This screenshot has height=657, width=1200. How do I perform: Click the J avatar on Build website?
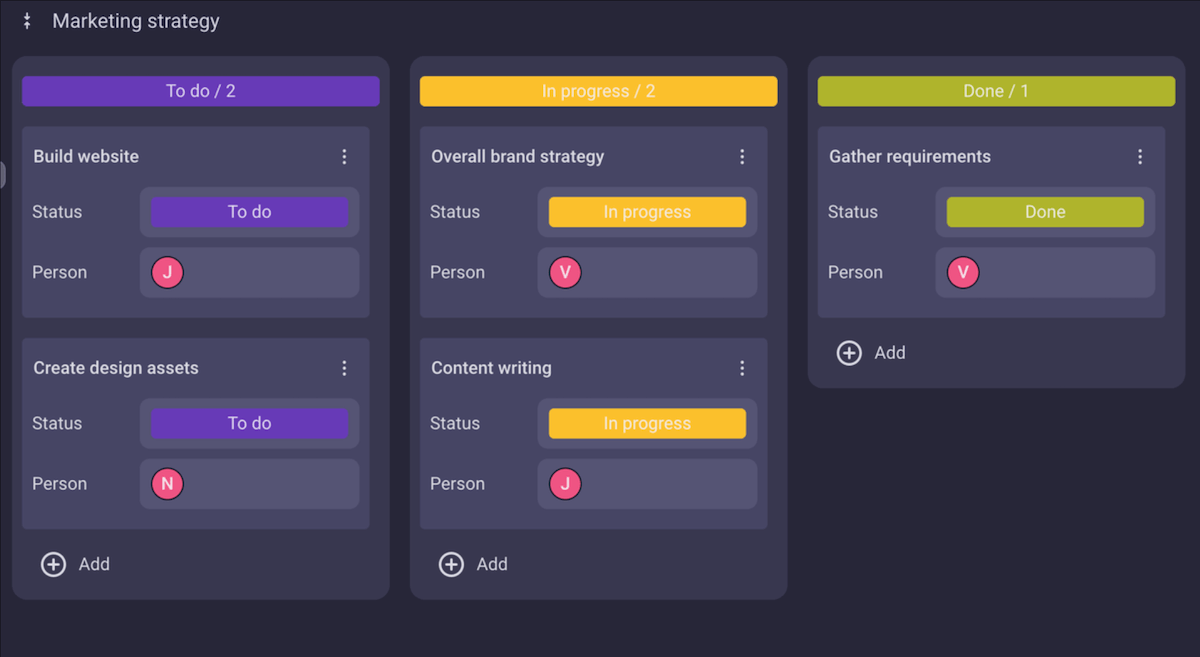(167, 272)
